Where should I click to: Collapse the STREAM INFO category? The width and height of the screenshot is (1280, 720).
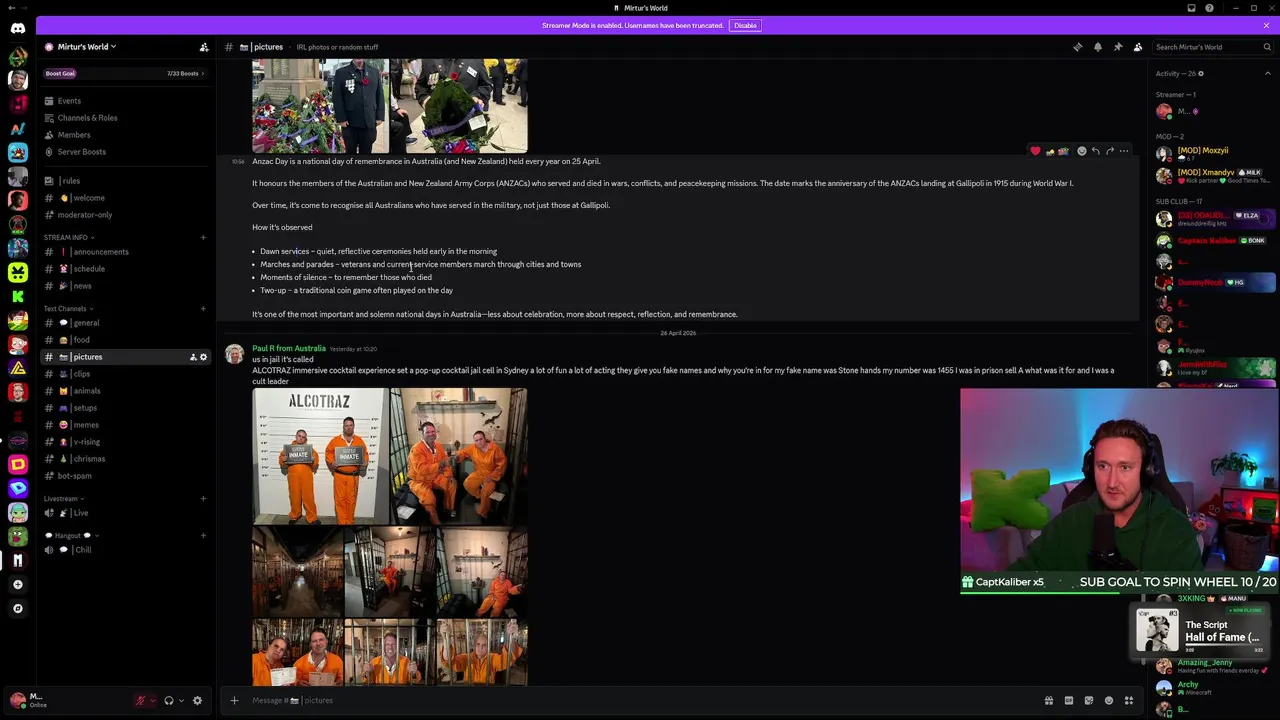(x=69, y=237)
